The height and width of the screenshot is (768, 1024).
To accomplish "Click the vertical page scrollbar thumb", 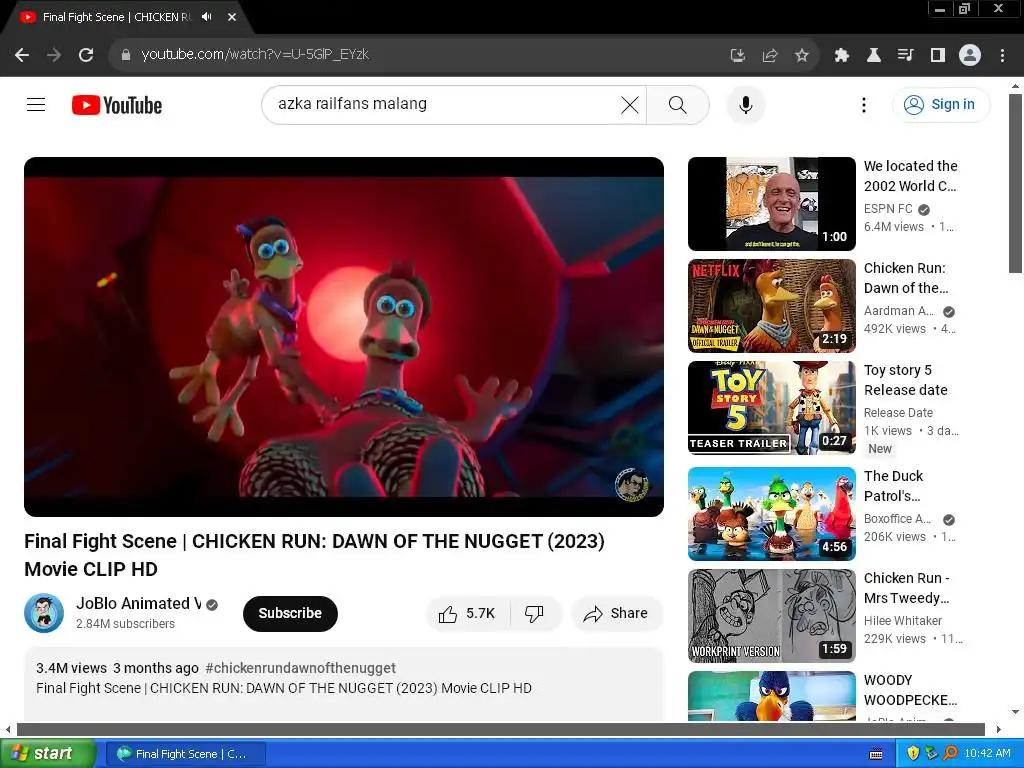I will pos(1015,184).
